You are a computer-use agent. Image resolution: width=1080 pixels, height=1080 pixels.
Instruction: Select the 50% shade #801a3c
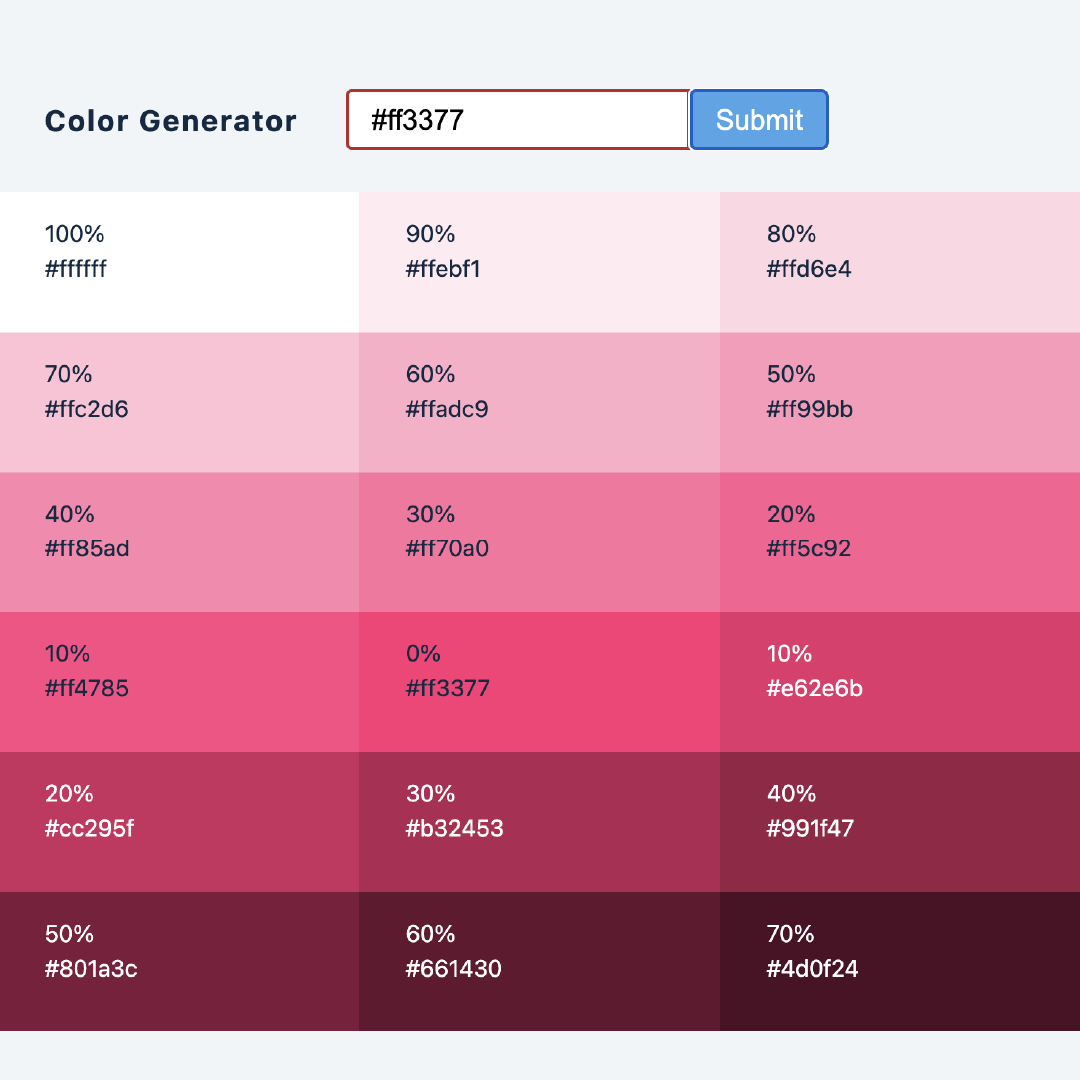coord(179,961)
